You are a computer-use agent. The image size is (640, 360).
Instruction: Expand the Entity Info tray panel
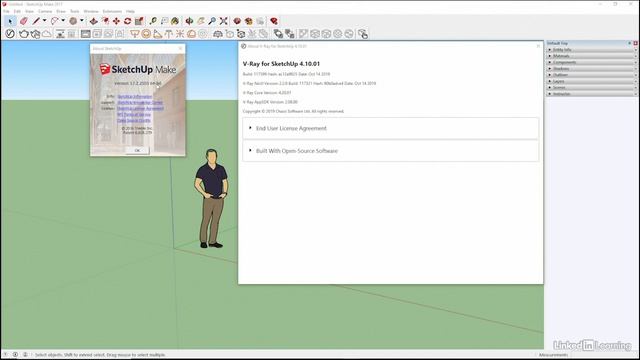pos(591,50)
